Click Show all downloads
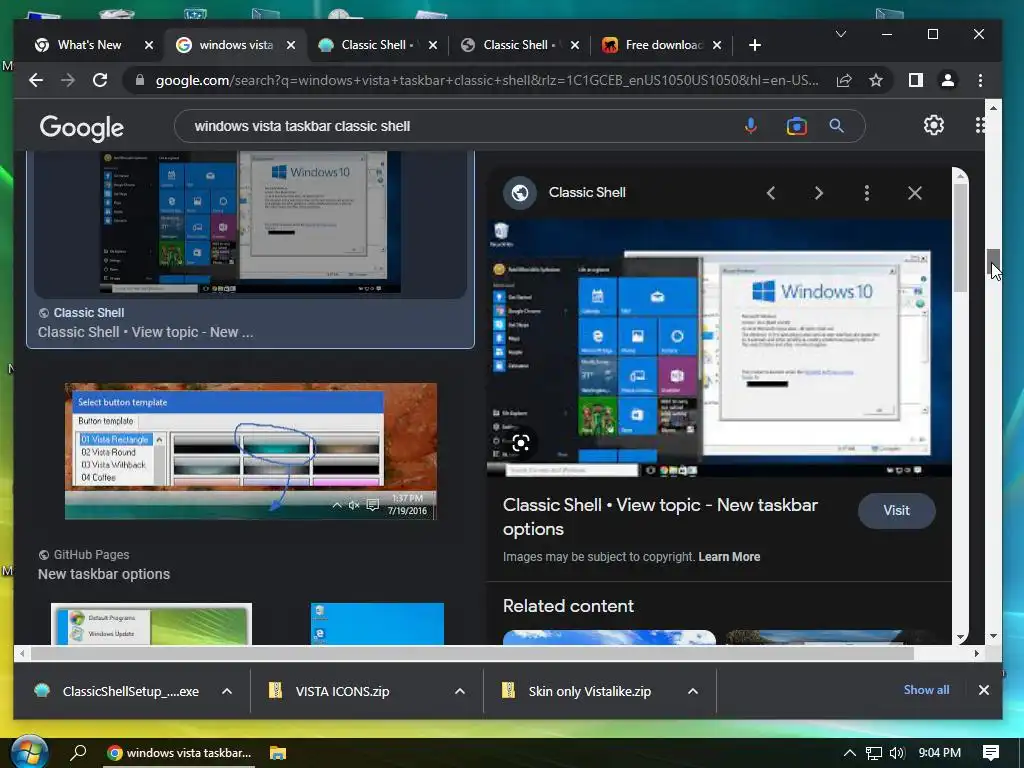This screenshot has height=768, width=1024. 926,690
